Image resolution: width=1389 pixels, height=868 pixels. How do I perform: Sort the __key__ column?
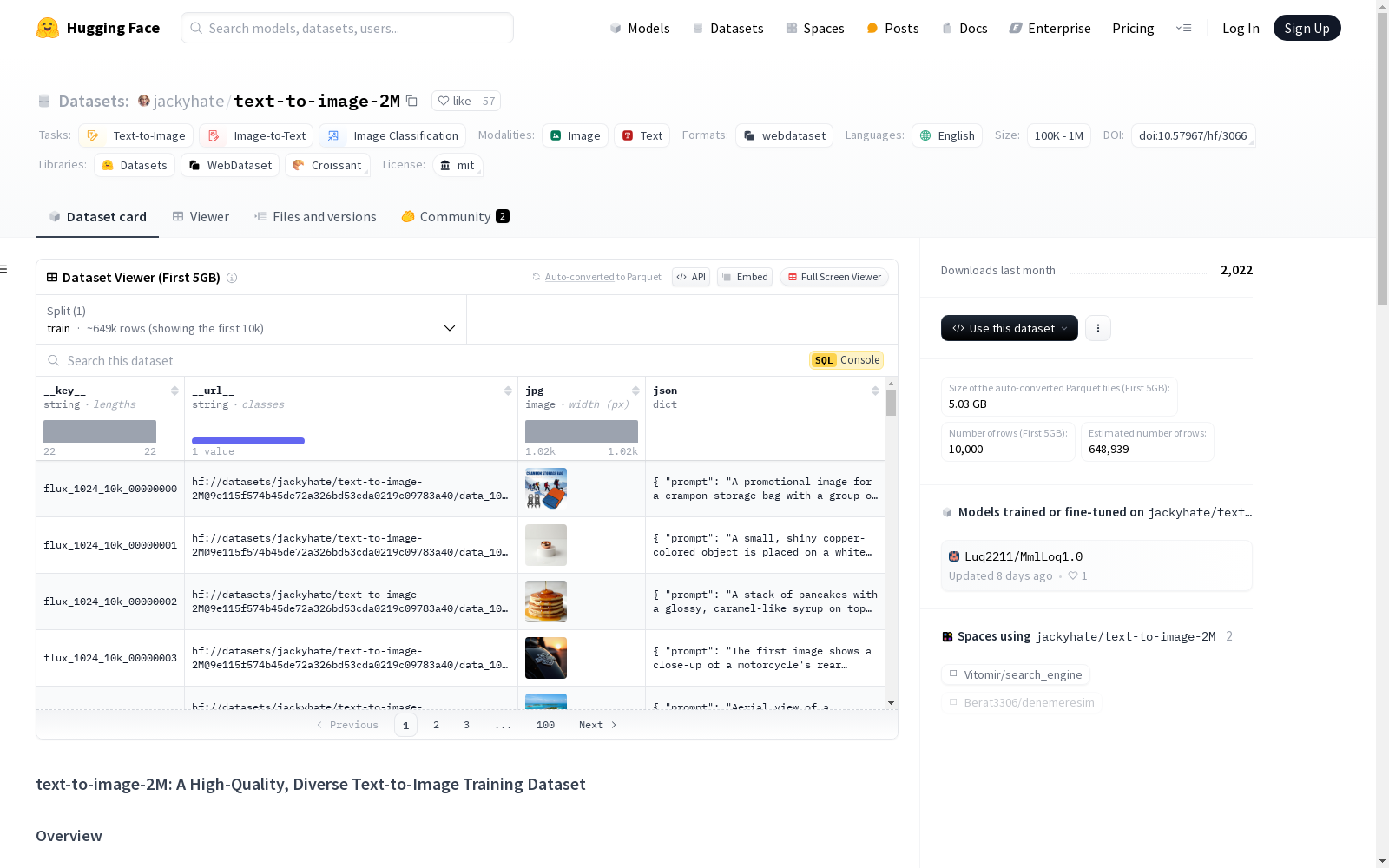[x=174, y=391]
